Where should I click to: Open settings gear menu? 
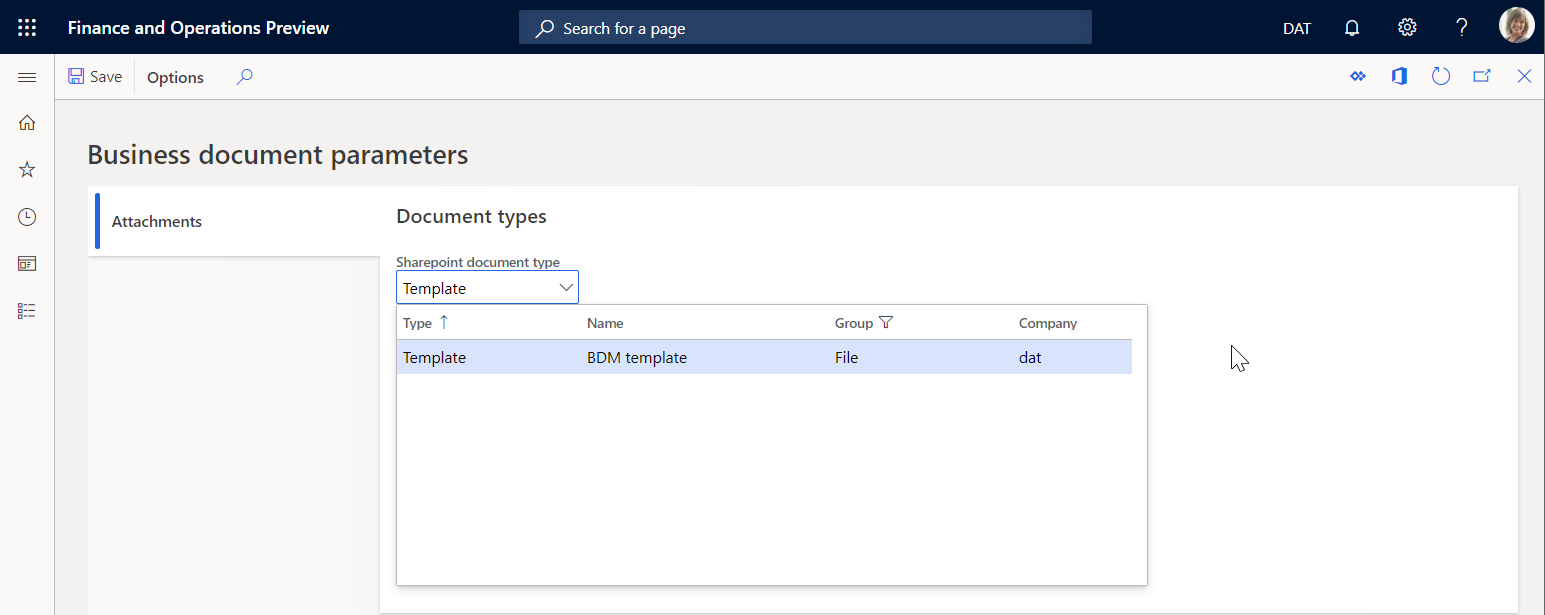pos(1407,28)
